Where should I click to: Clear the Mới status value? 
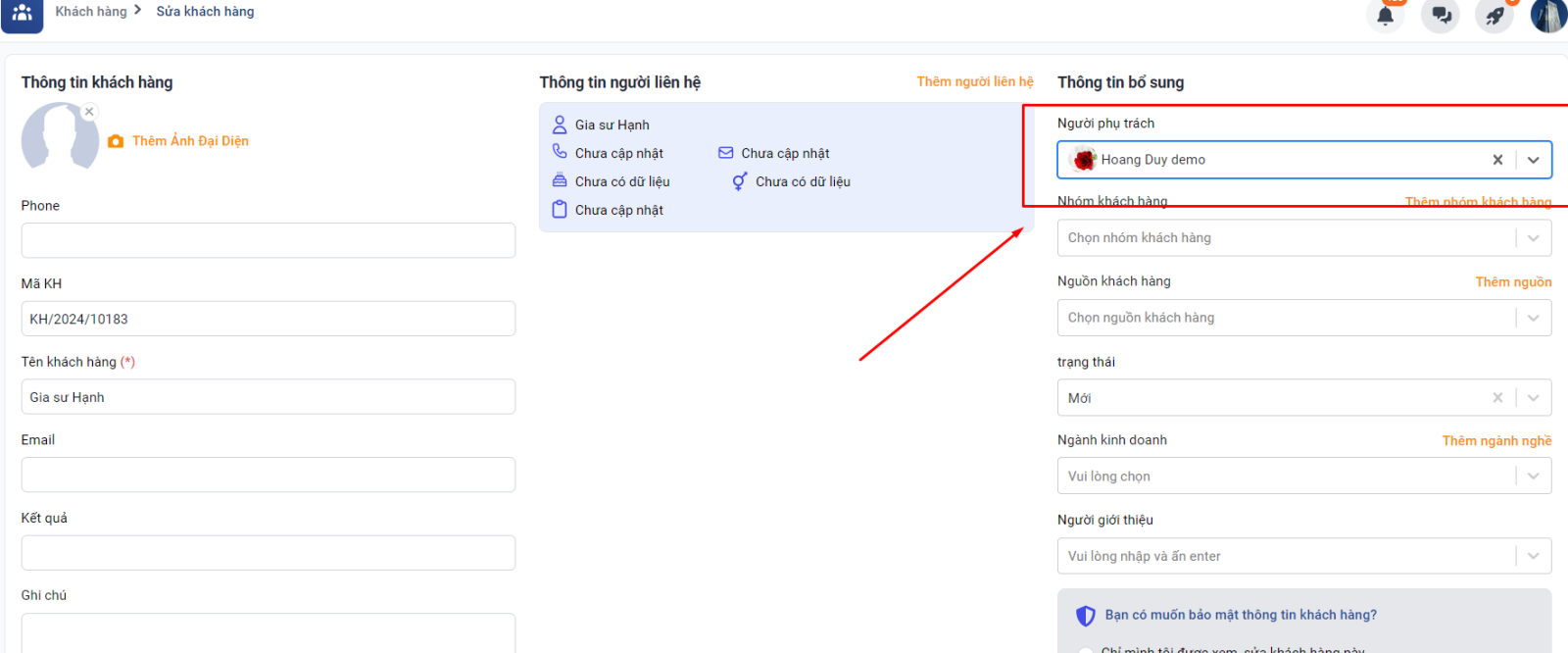pyautogui.click(x=1497, y=398)
